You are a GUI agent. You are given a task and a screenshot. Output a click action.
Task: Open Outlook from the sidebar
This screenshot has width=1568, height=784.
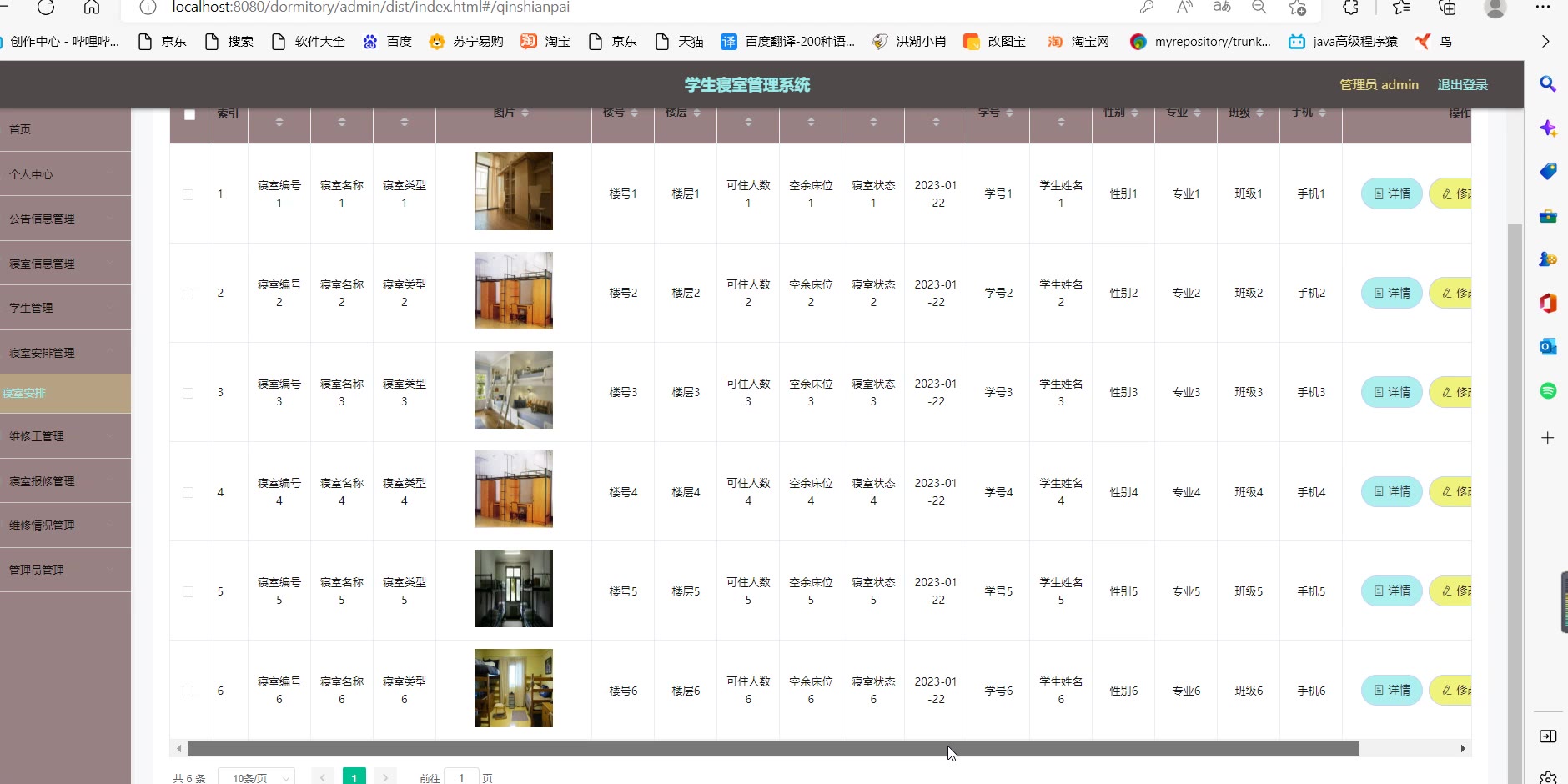tap(1548, 346)
